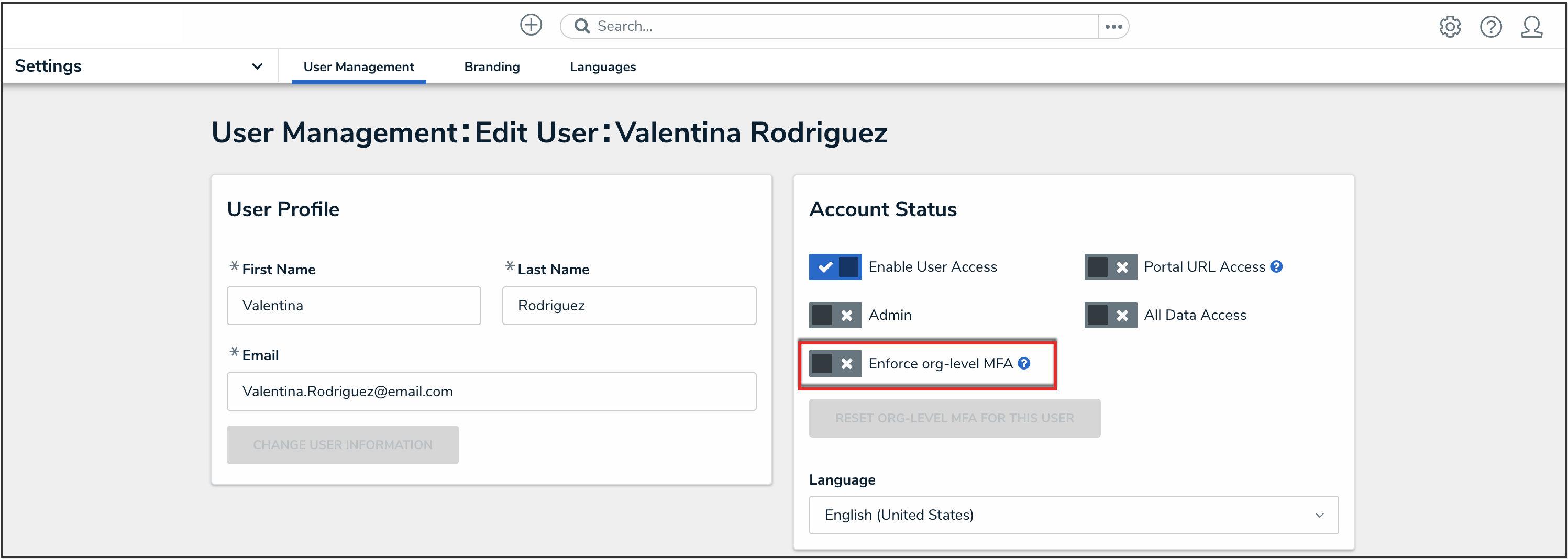The width and height of the screenshot is (1568, 559).
Task: Click the plus create-new icon
Action: 531,26
